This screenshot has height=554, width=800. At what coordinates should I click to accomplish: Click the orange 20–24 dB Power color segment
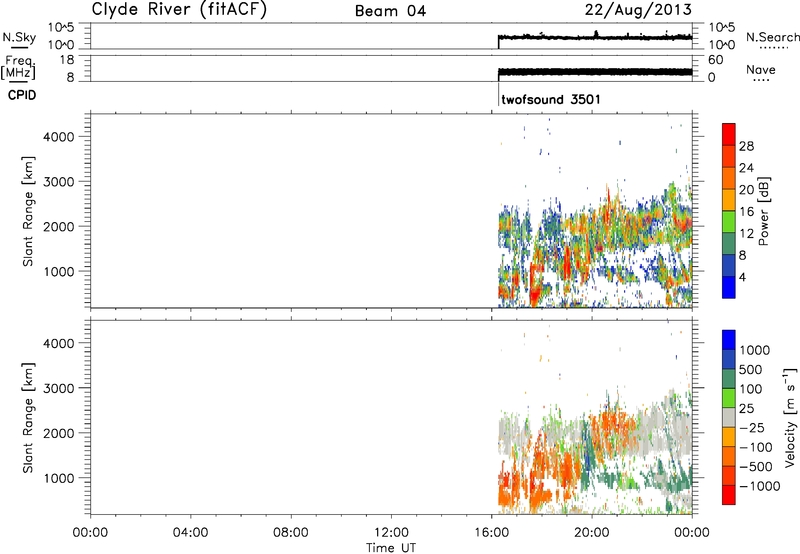coord(729,178)
